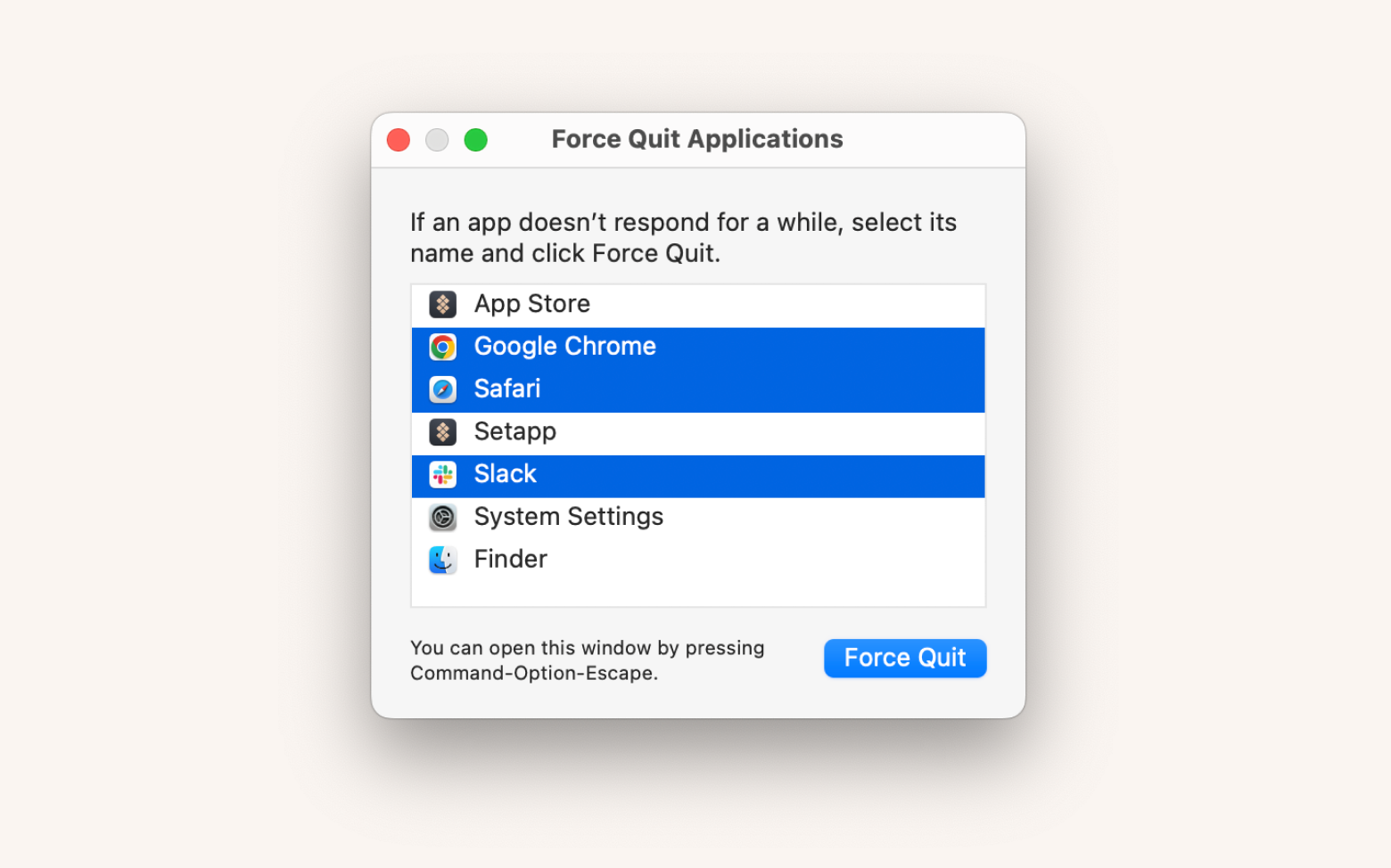Click the App Store icon in list
This screenshot has height=868, width=1391.
pyautogui.click(x=442, y=304)
